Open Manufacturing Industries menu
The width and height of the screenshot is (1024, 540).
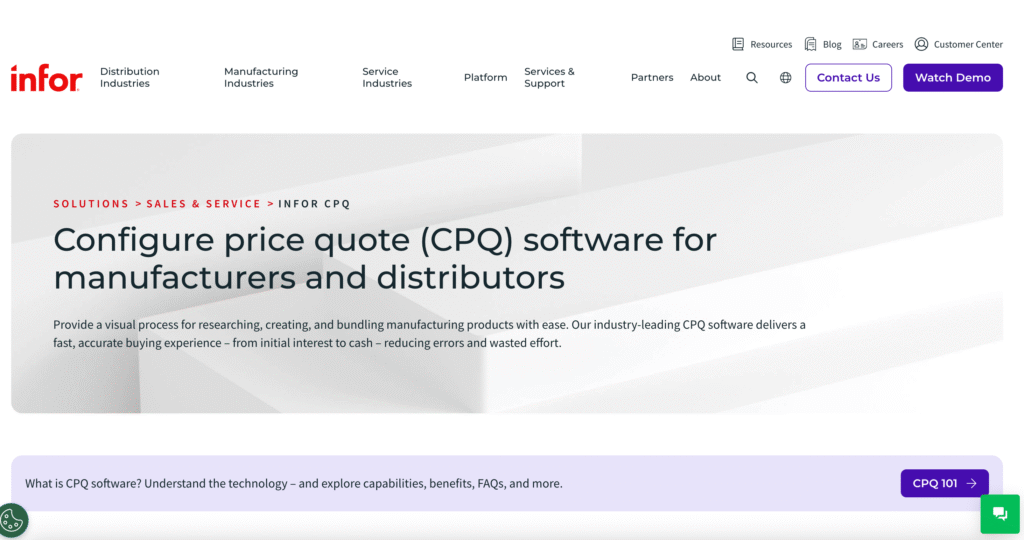261,78
